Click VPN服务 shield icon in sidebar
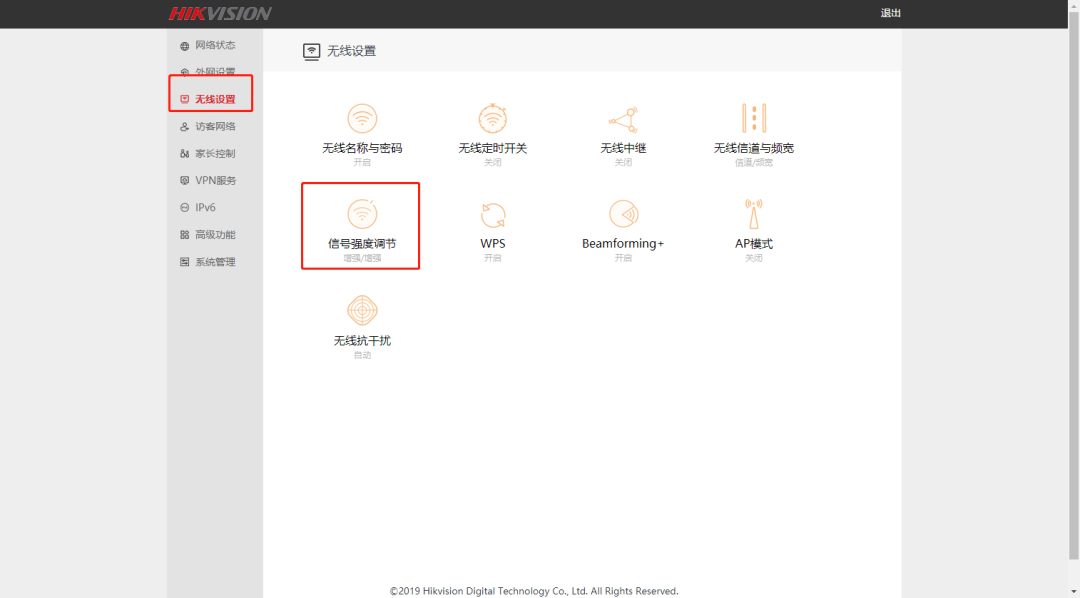The image size is (1080, 598). click(185, 181)
